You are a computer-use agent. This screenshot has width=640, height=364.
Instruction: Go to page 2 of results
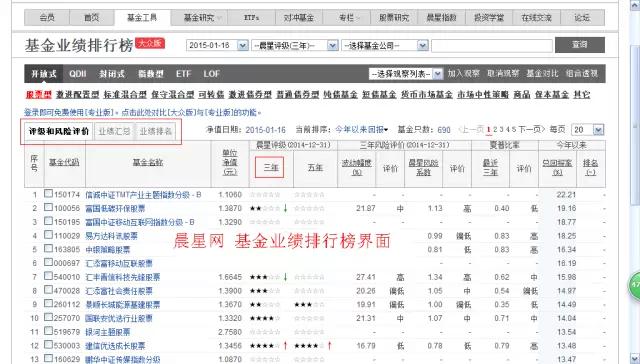point(495,130)
